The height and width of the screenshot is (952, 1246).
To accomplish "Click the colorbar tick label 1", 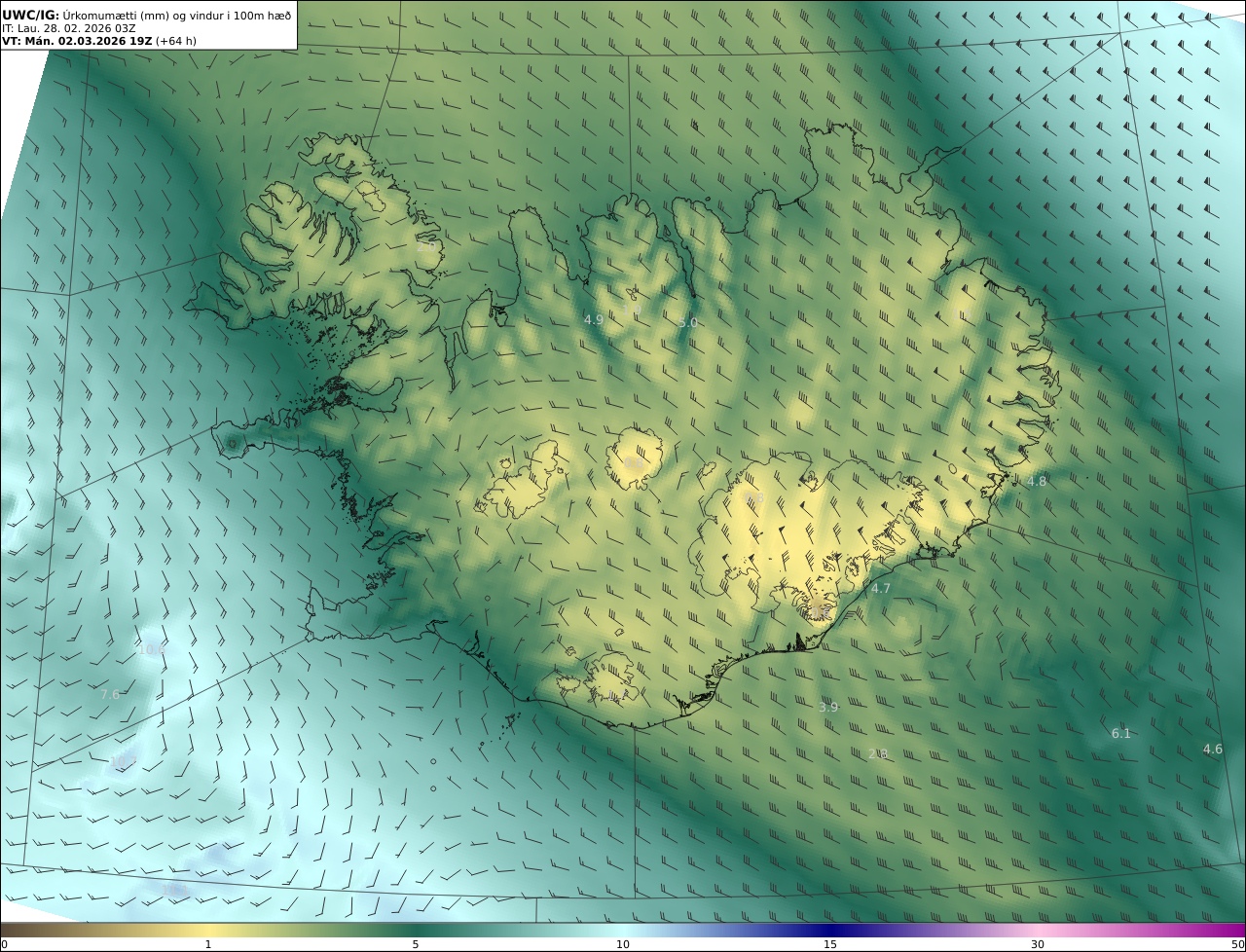I will click(208, 944).
